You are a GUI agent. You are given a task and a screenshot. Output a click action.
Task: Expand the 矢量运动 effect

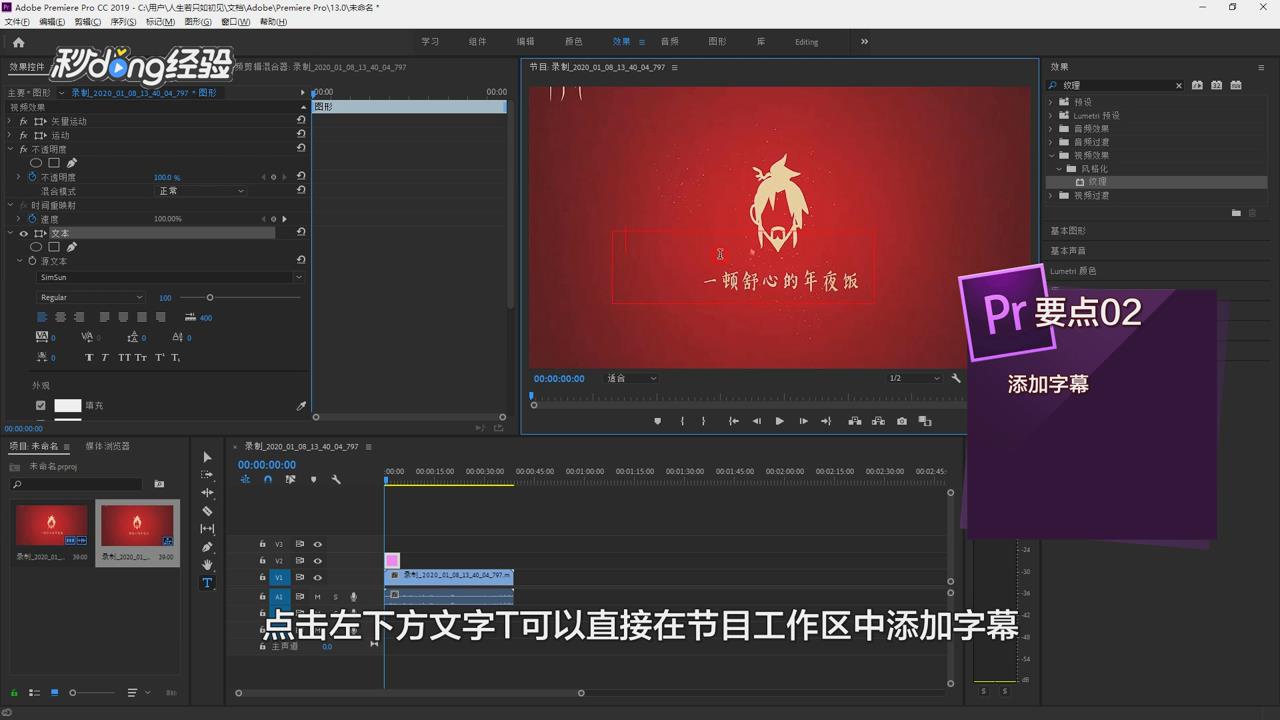coord(9,121)
